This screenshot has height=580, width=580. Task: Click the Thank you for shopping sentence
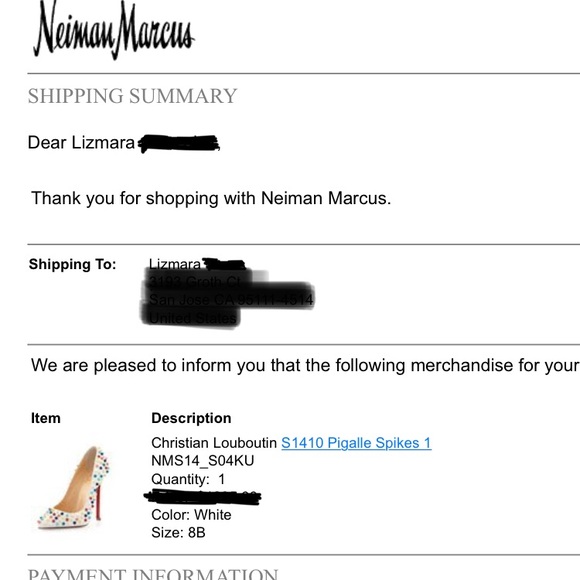[211, 198]
